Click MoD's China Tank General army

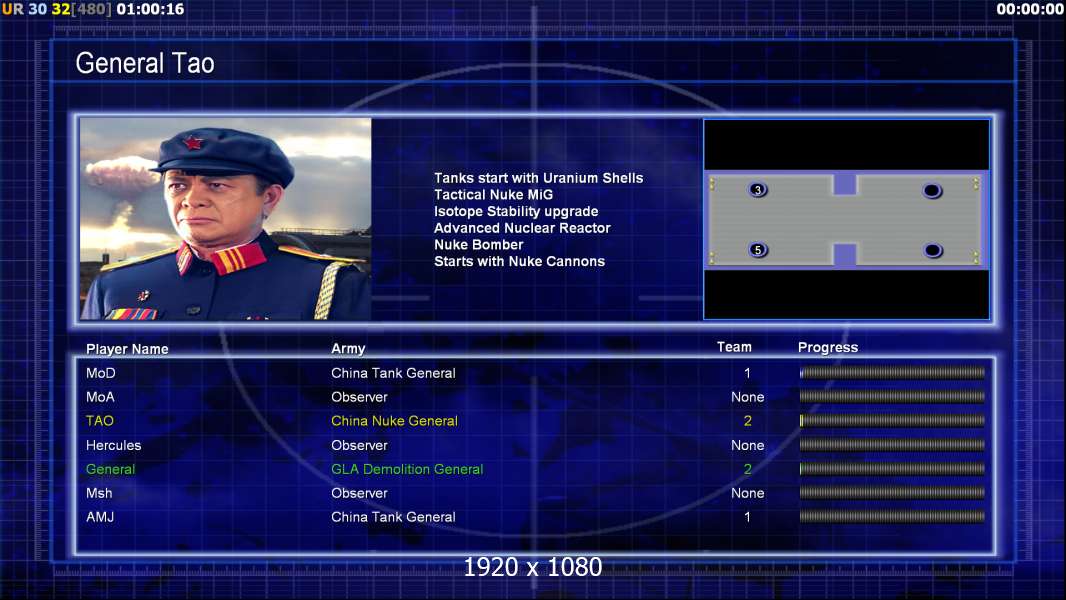point(393,373)
